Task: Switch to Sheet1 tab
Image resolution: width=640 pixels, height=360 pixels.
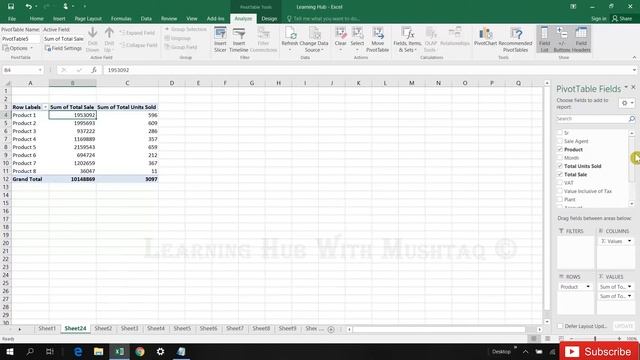Action: (x=47, y=328)
